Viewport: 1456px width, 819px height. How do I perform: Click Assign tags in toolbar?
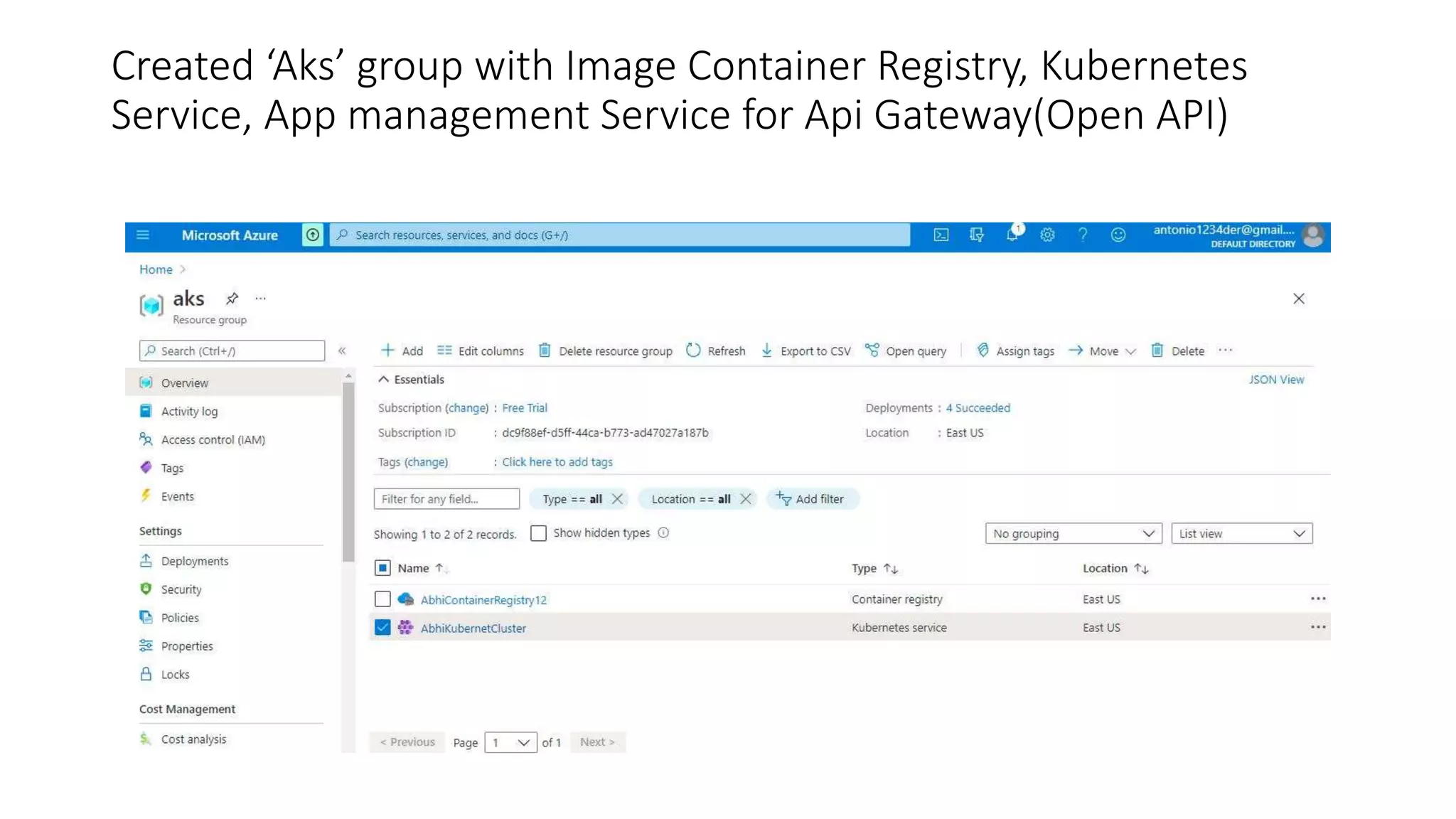(x=1015, y=350)
